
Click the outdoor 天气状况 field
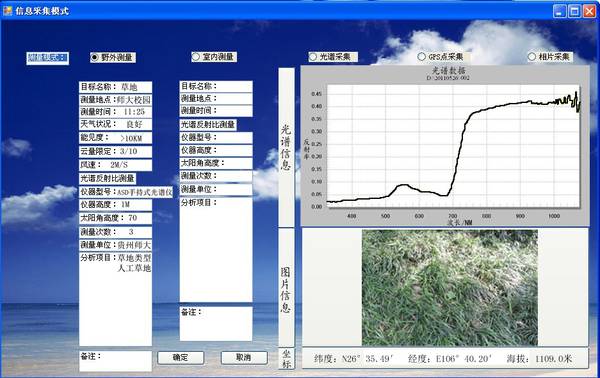click(x=115, y=124)
